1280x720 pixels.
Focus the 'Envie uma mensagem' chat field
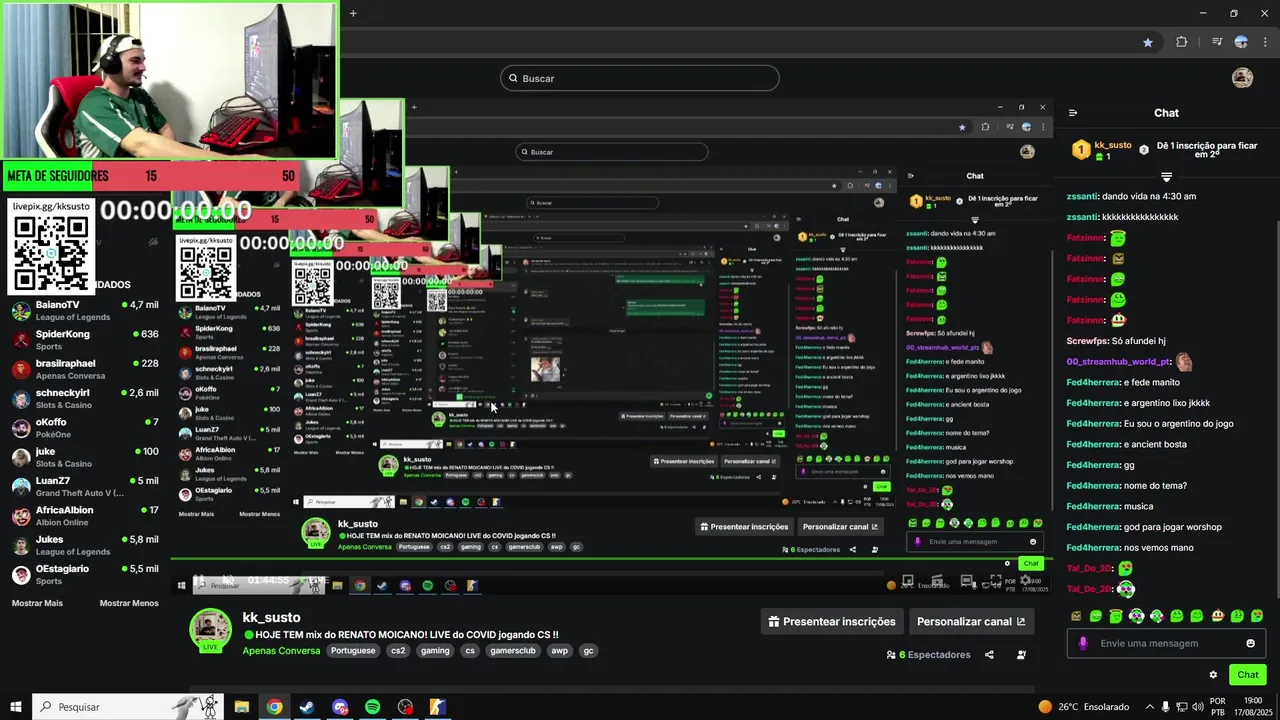(x=1166, y=643)
